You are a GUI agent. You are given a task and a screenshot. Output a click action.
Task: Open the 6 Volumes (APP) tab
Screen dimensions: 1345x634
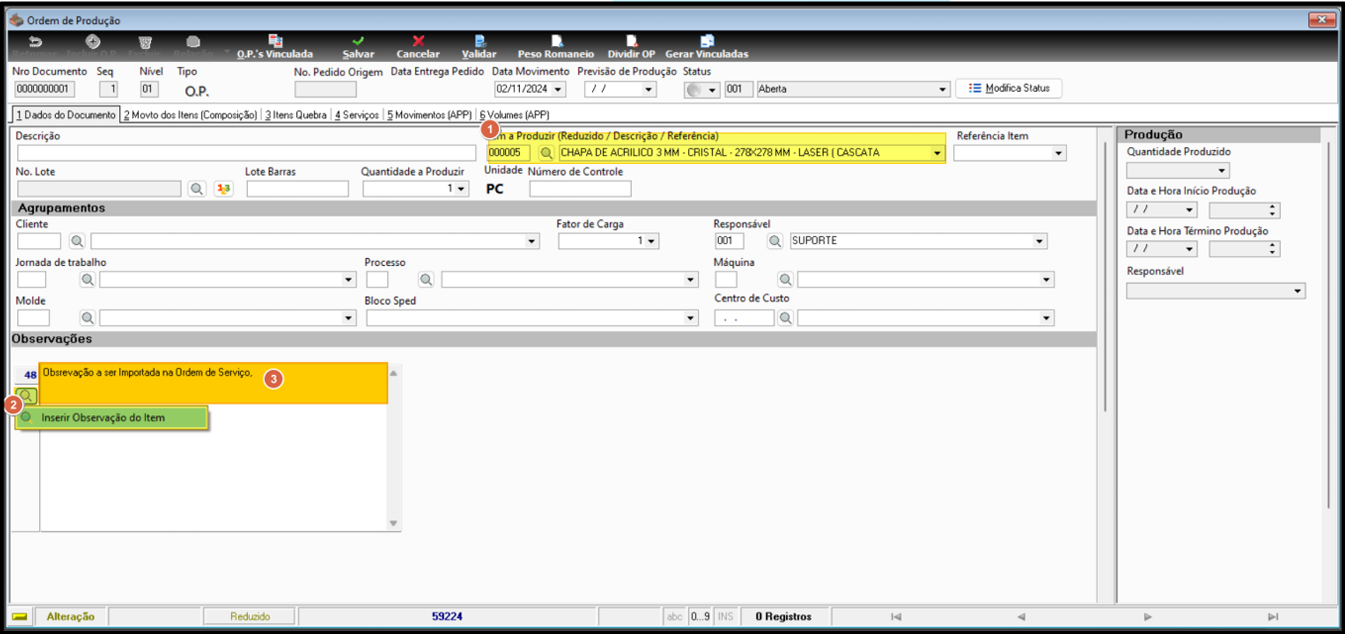click(x=514, y=115)
